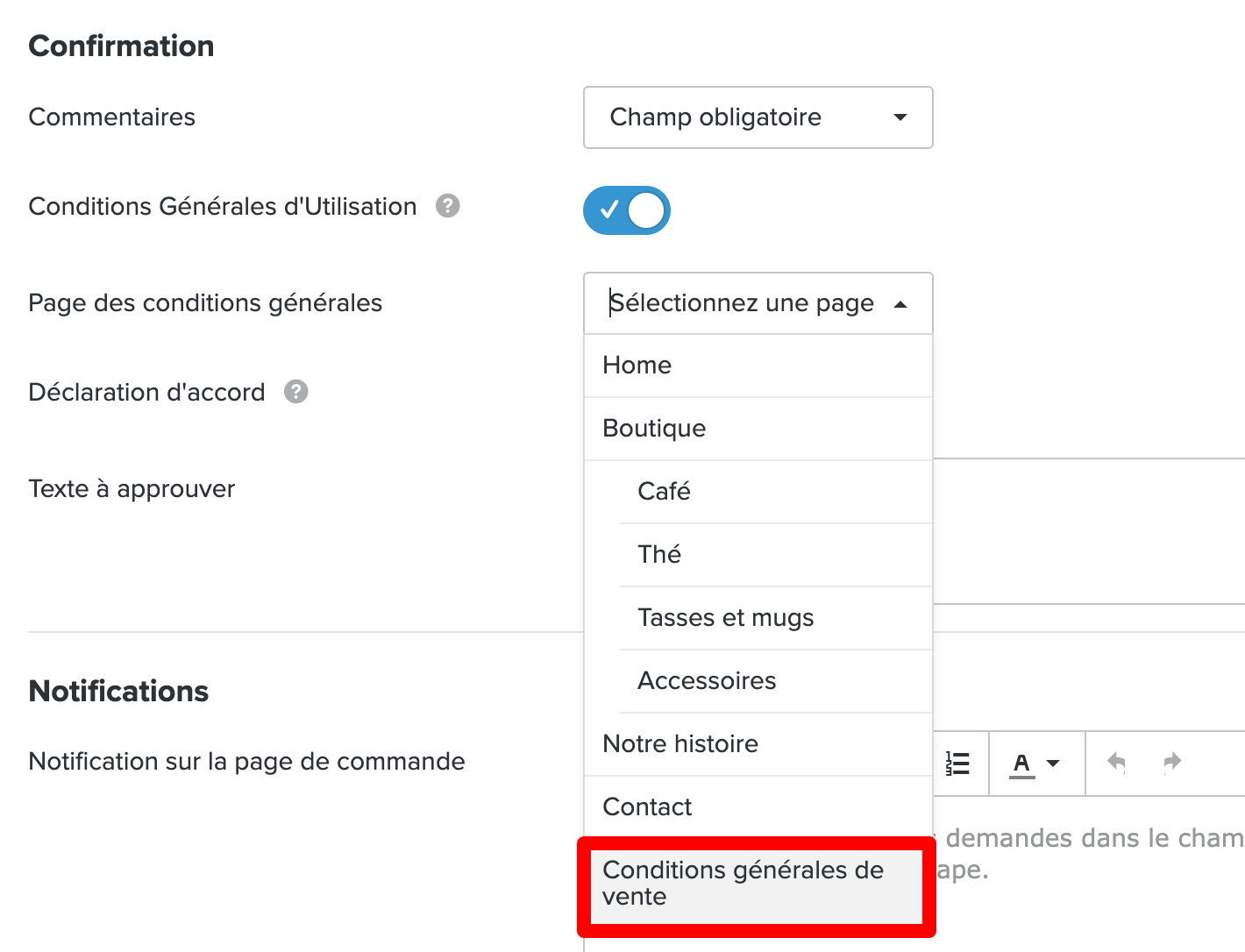Choose Notre histoire page option

[758, 744]
